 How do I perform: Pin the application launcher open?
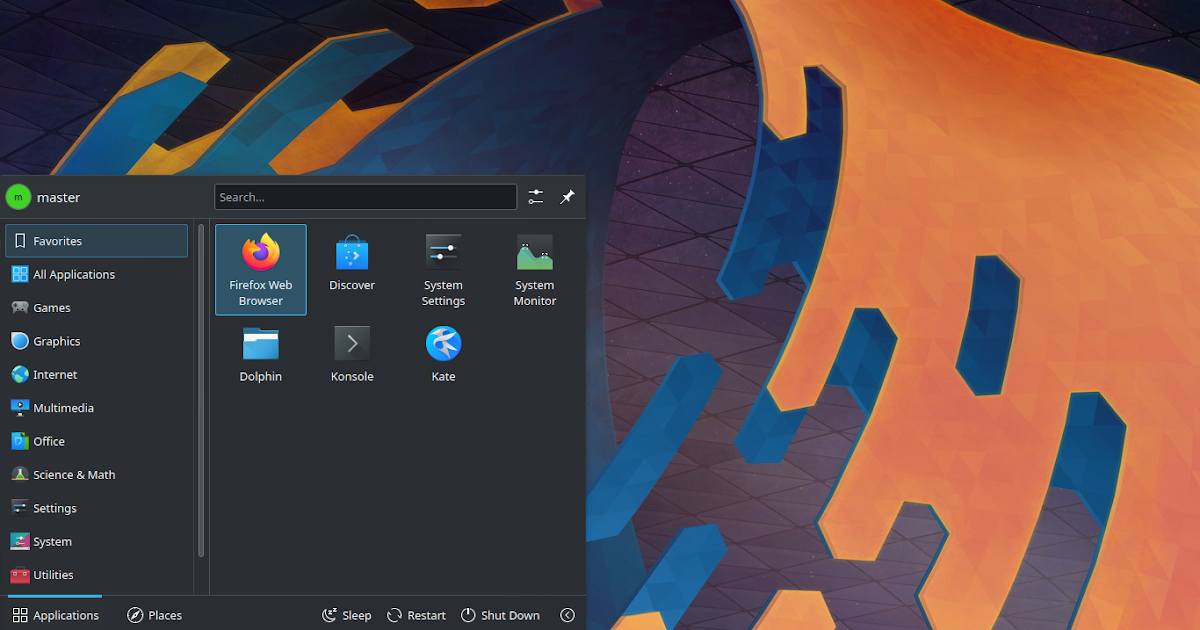click(x=567, y=197)
